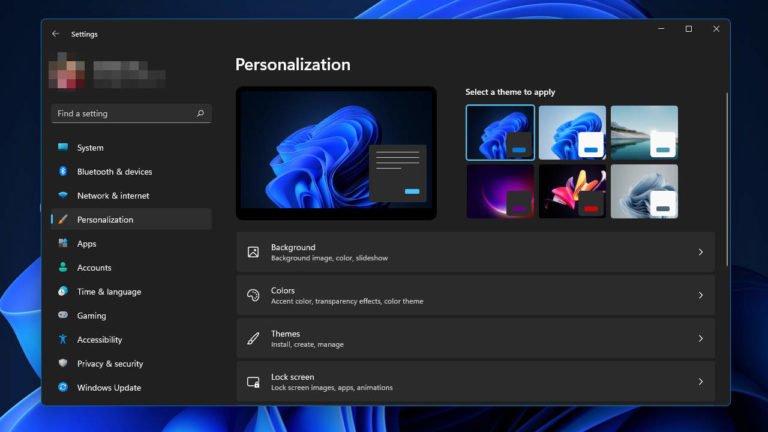The height and width of the screenshot is (432, 768).
Task: Click the Privacy & security shield icon
Action: tap(63, 363)
